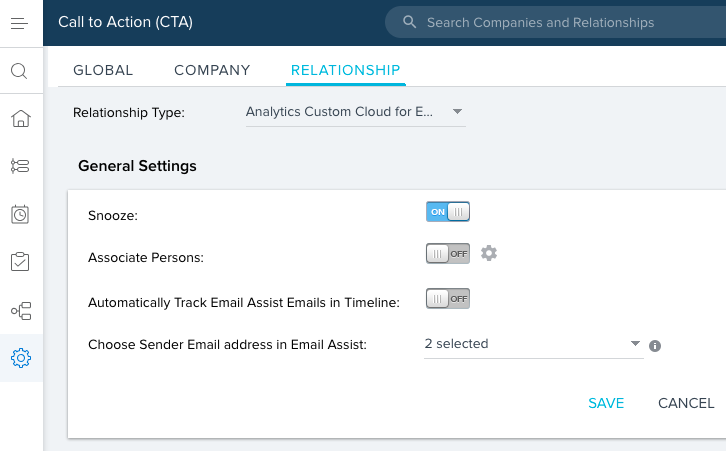The width and height of the screenshot is (726, 451).
Task: Open the sender email '2 selected' dropdown
Action: (532, 344)
